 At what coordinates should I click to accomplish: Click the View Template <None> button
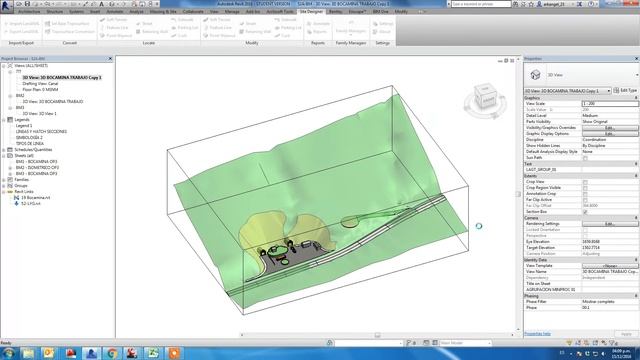coord(610,266)
